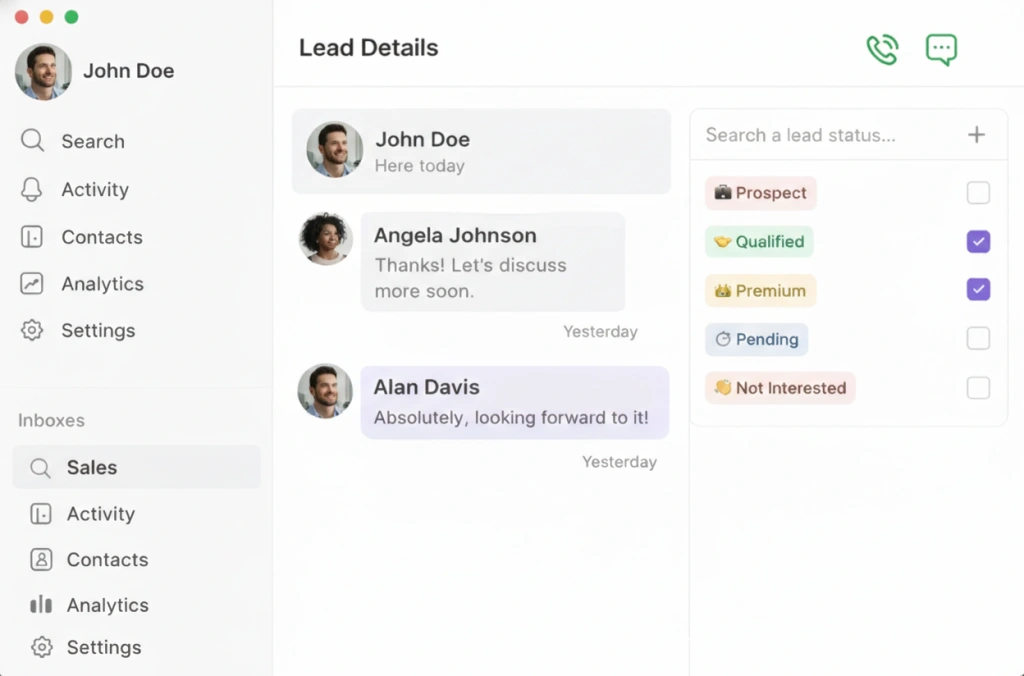Click the Inboxes section label
The image size is (1024, 676).
(51, 420)
